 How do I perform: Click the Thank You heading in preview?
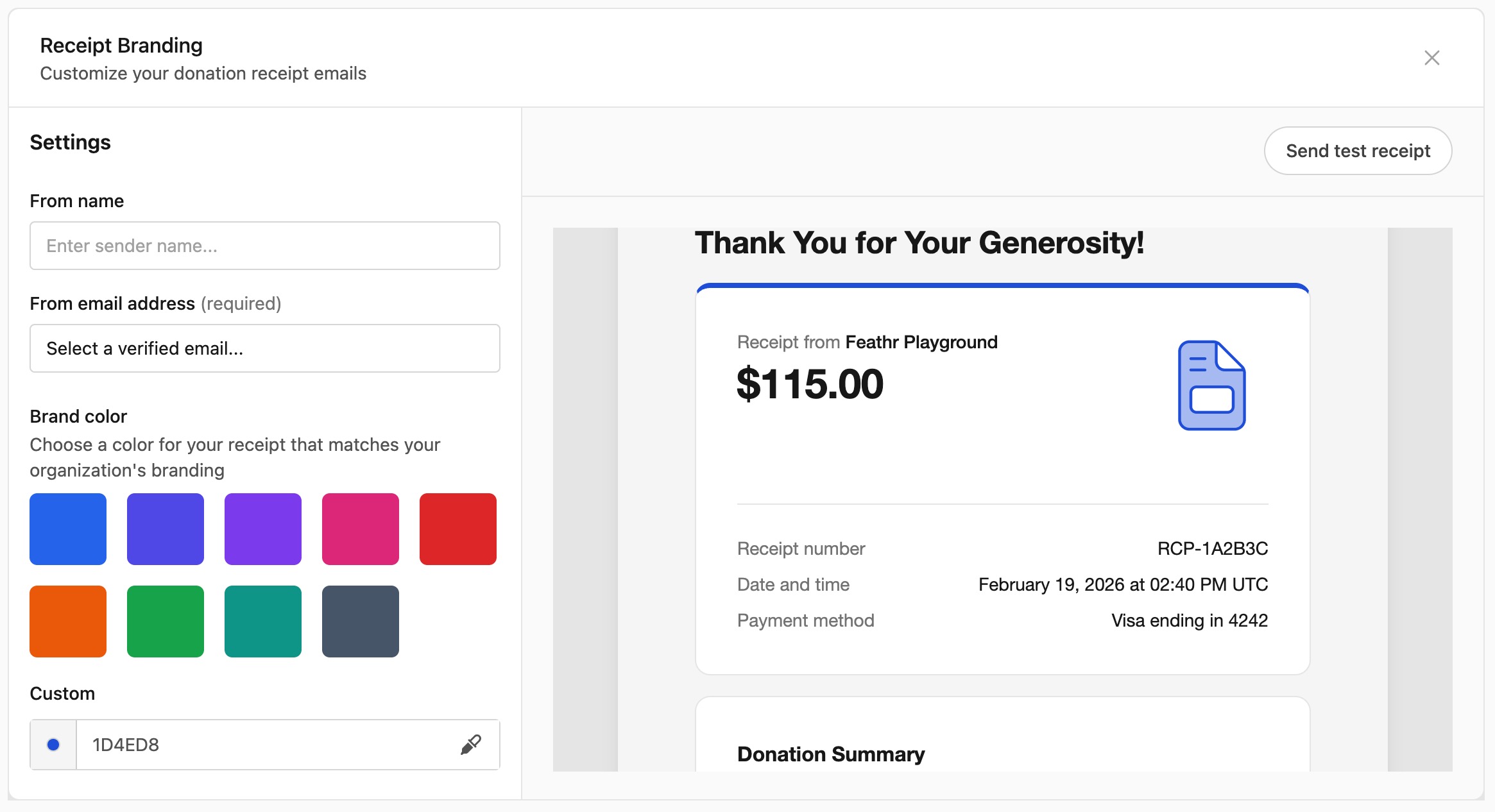click(919, 243)
